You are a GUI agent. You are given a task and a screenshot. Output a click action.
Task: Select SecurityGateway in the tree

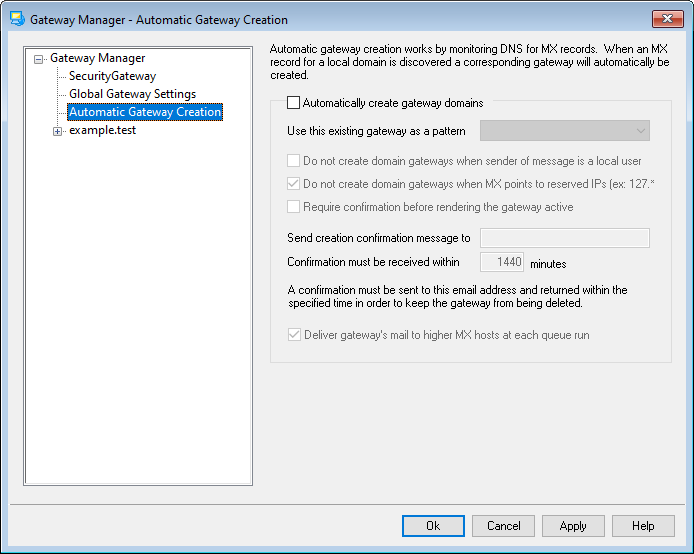click(x=112, y=76)
